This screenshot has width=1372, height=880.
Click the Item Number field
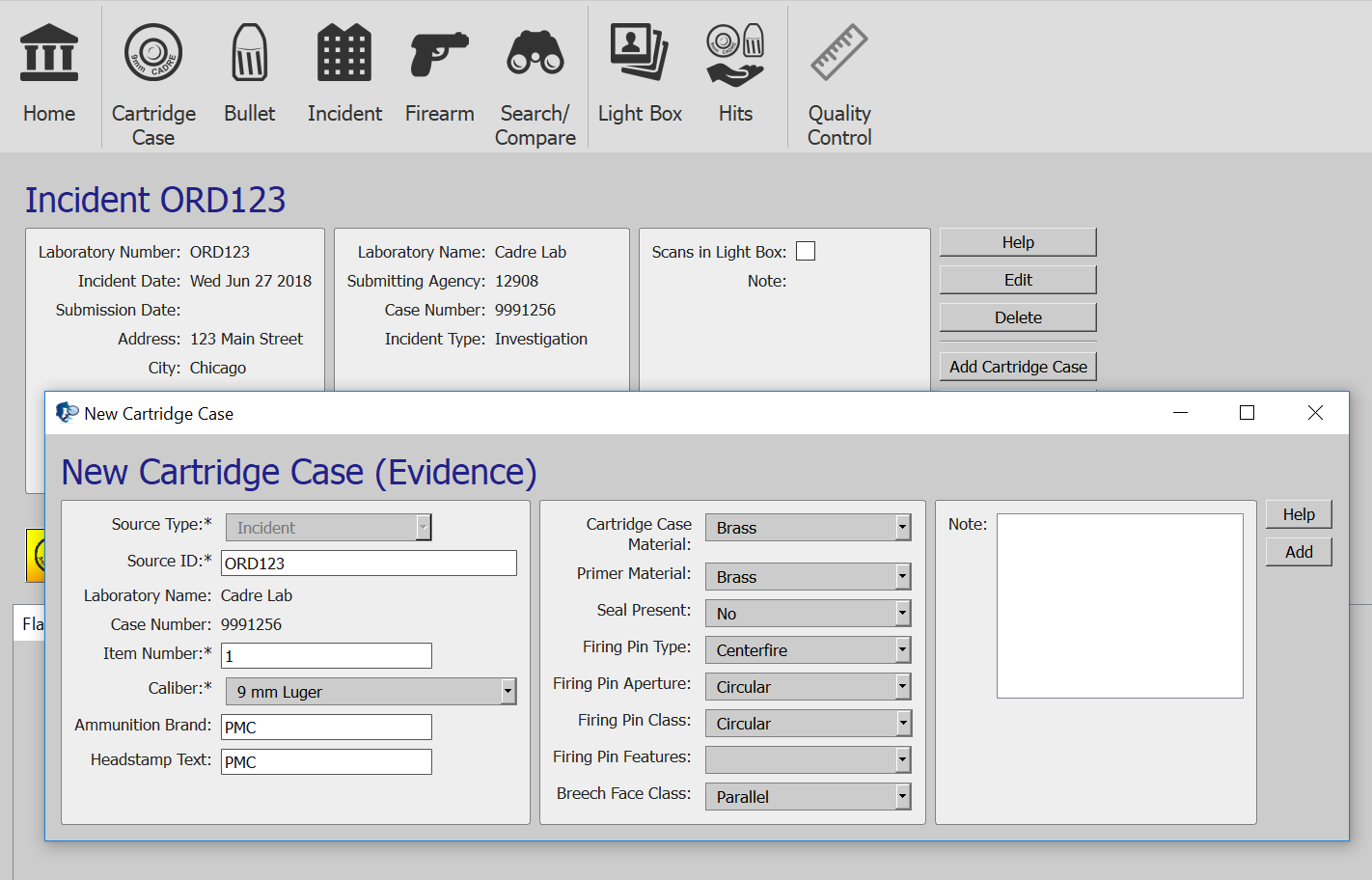pyautogui.click(x=326, y=656)
